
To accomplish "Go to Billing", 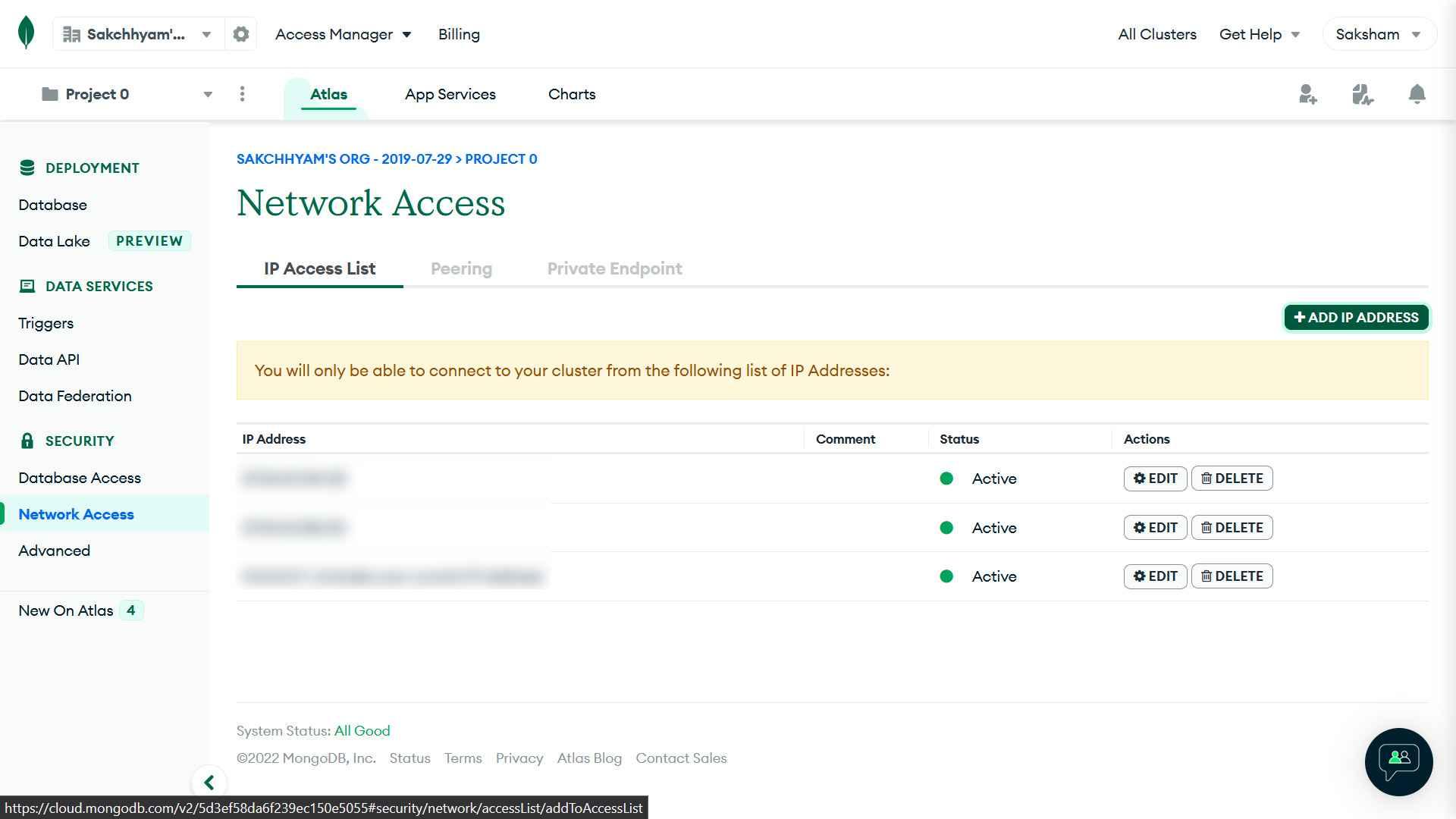I will [459, 34].
